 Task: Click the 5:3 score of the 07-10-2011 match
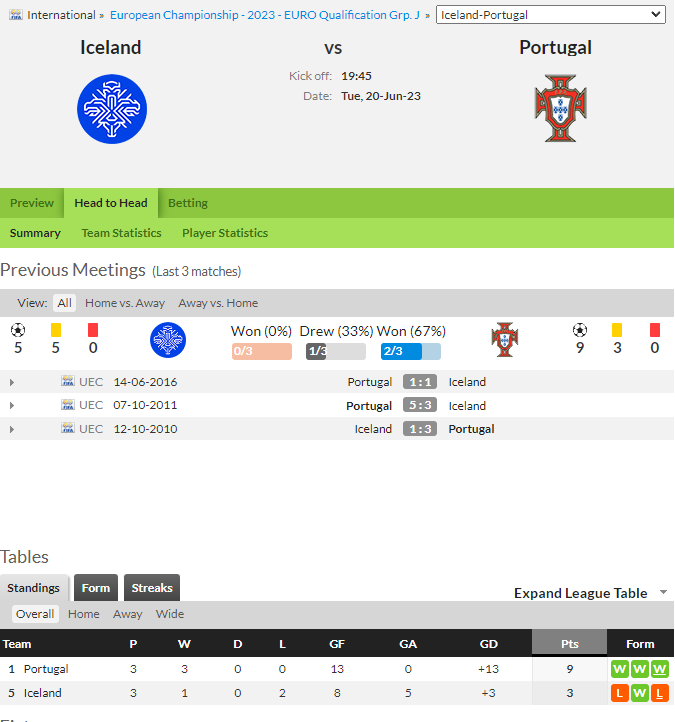pyautogui.click(x=420, y=405)
